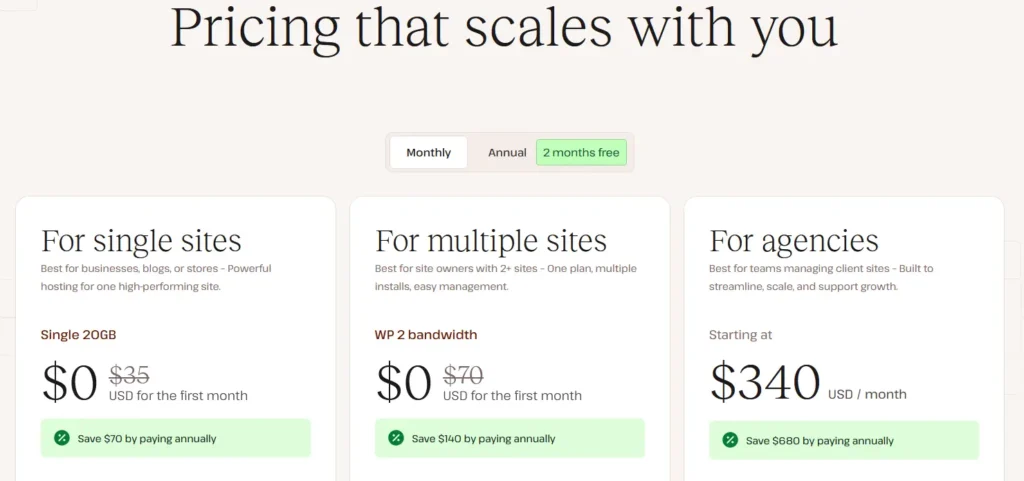Switch billing to Monthly
Image resolution: width=1024 pixels, height=481 pixels.
[428, 153]
